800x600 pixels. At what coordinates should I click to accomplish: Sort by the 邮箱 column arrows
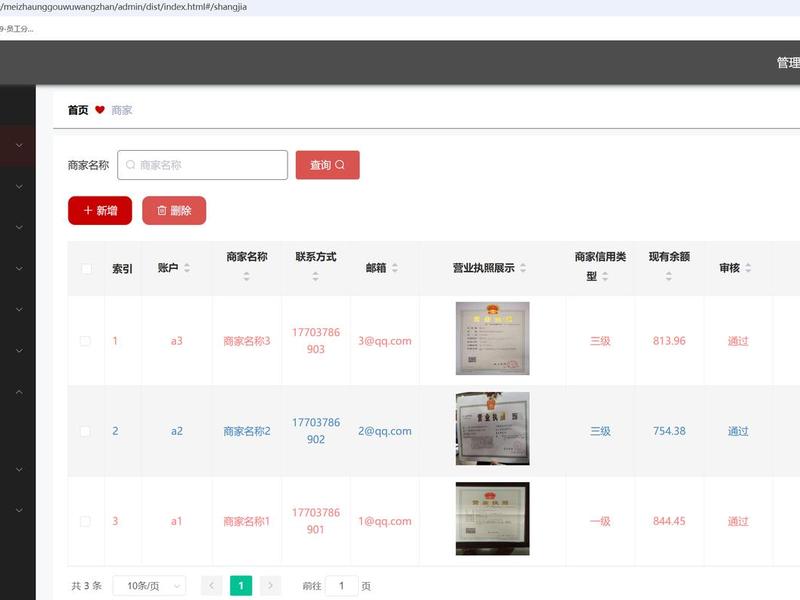(x=394, y=268)
